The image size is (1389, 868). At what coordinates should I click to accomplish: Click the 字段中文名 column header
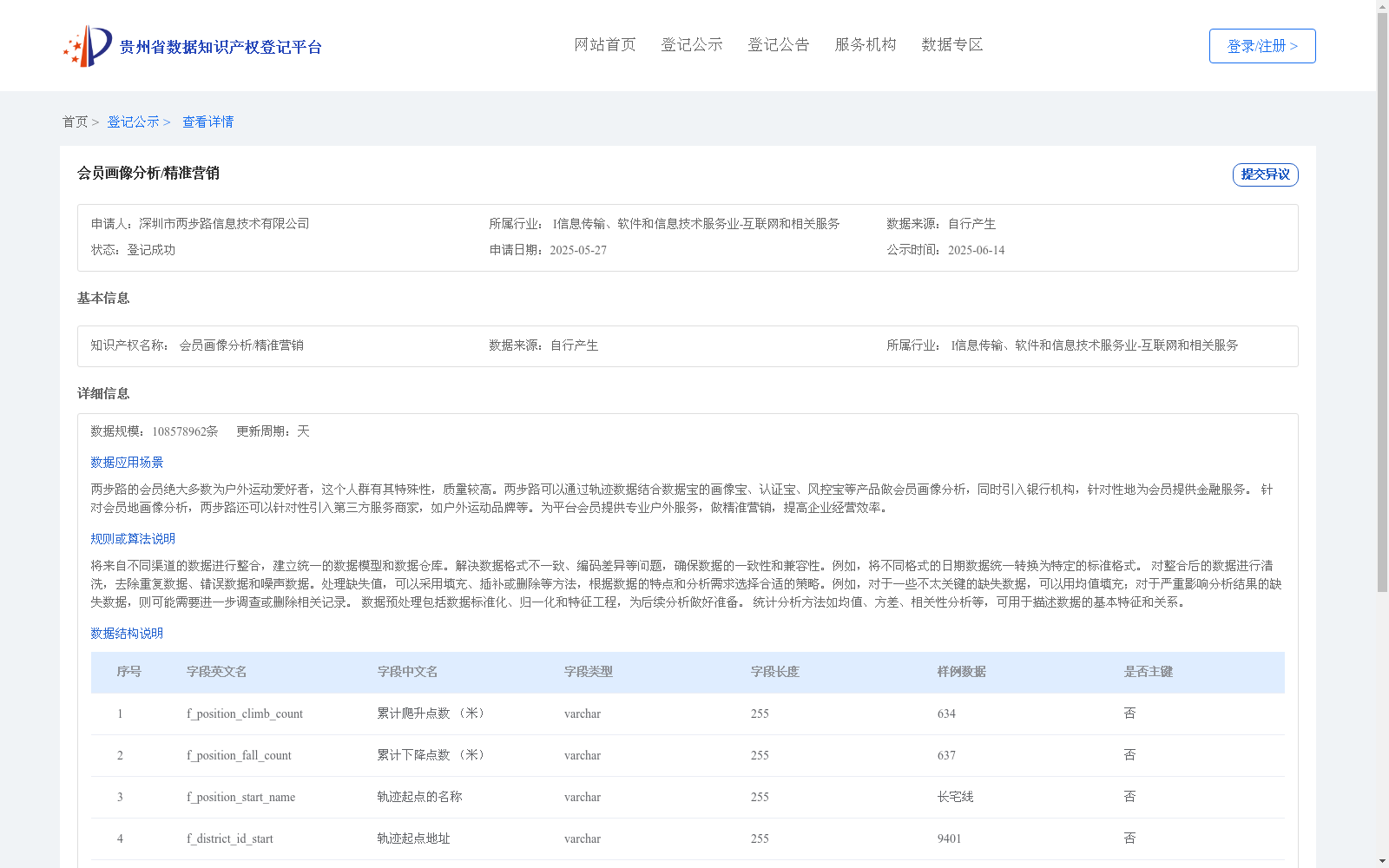point(408,672)
